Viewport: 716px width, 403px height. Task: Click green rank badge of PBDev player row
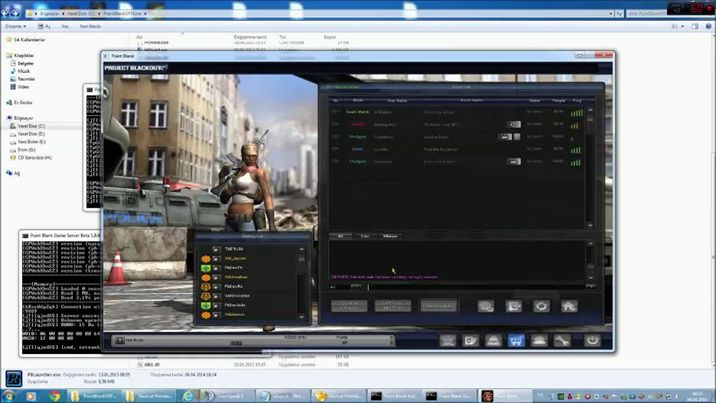point(206,268)
